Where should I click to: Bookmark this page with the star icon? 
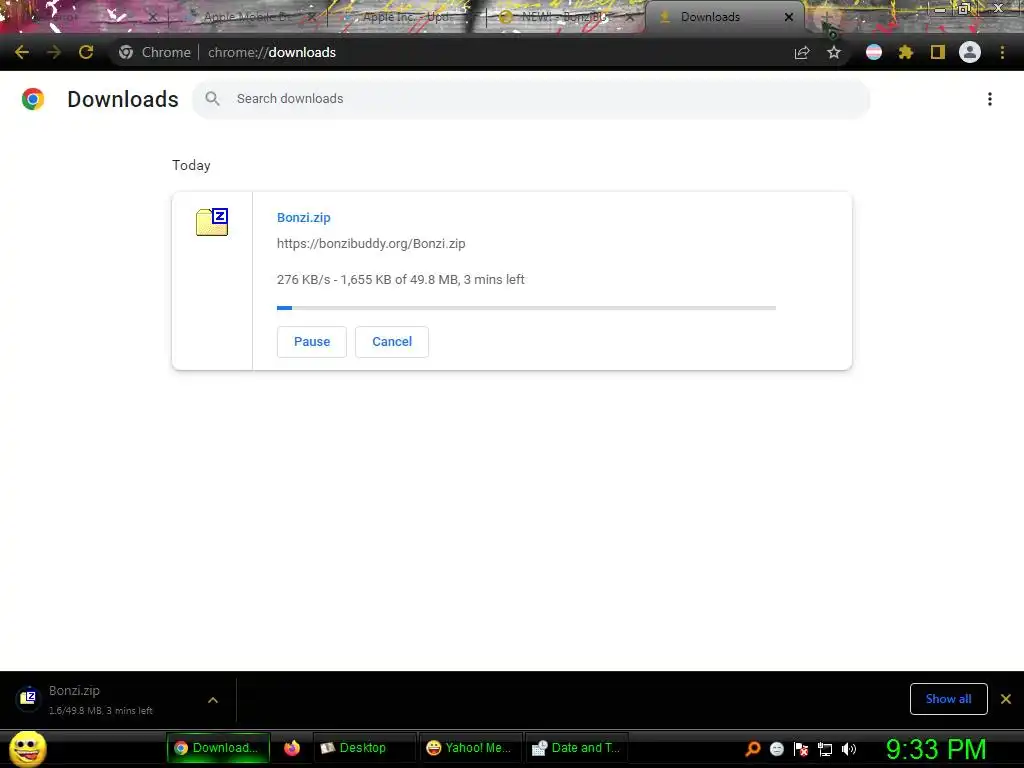834,52
